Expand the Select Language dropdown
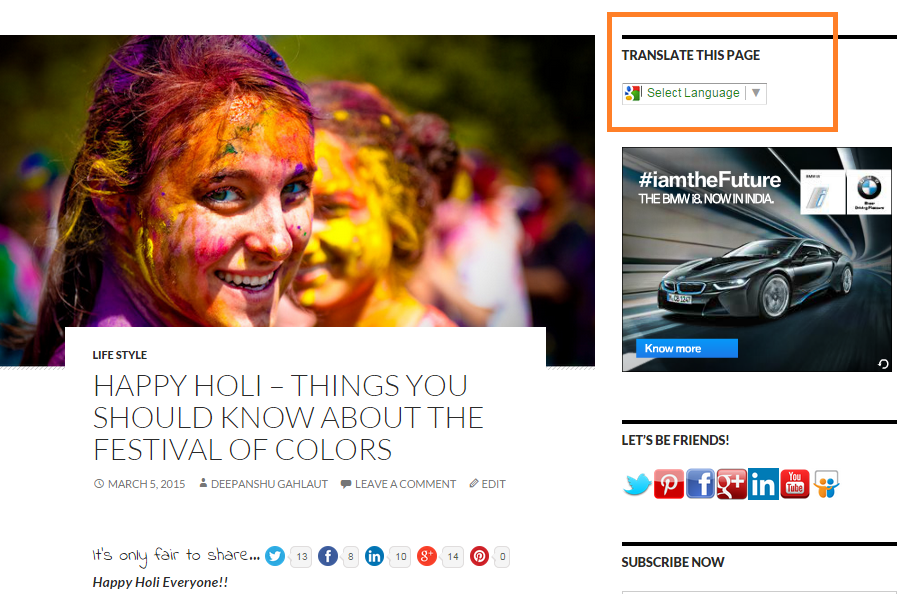The image size is (907, 594). coord(694,93)
